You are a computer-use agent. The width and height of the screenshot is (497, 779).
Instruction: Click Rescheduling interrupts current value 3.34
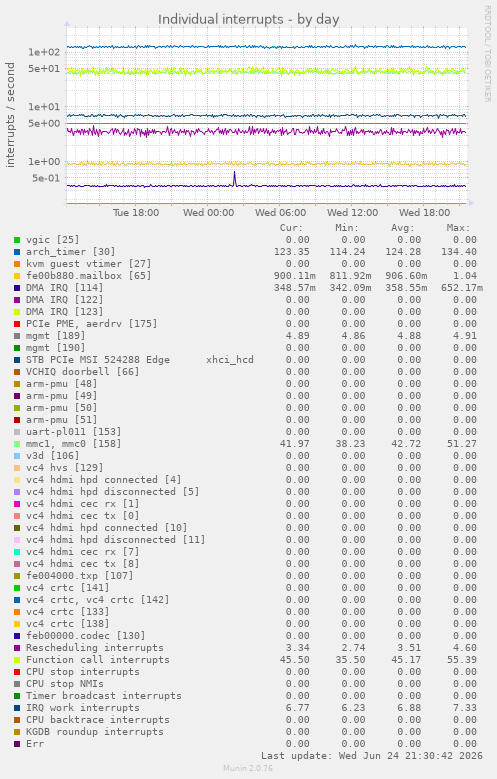pyautogui.click(x=298, y=648)
